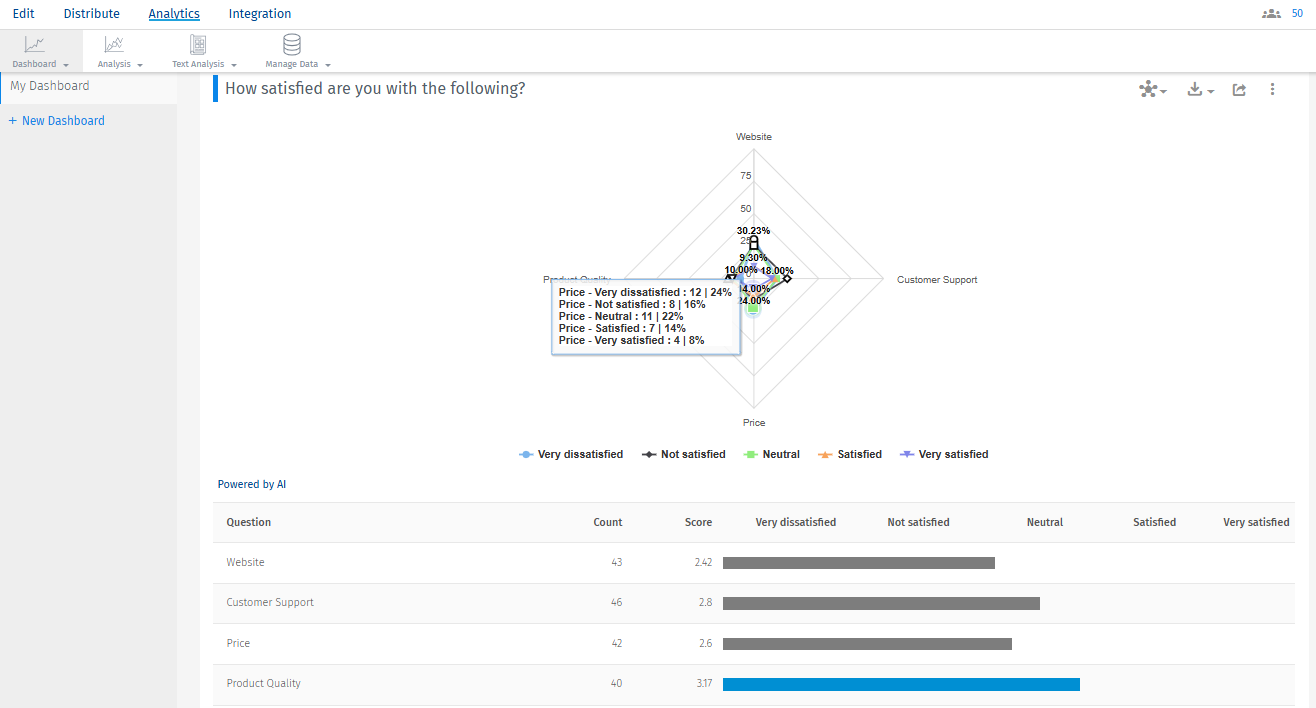This screenshot has width=1316, height=708.
Task: Open the Integration tab
Action: 260,14
